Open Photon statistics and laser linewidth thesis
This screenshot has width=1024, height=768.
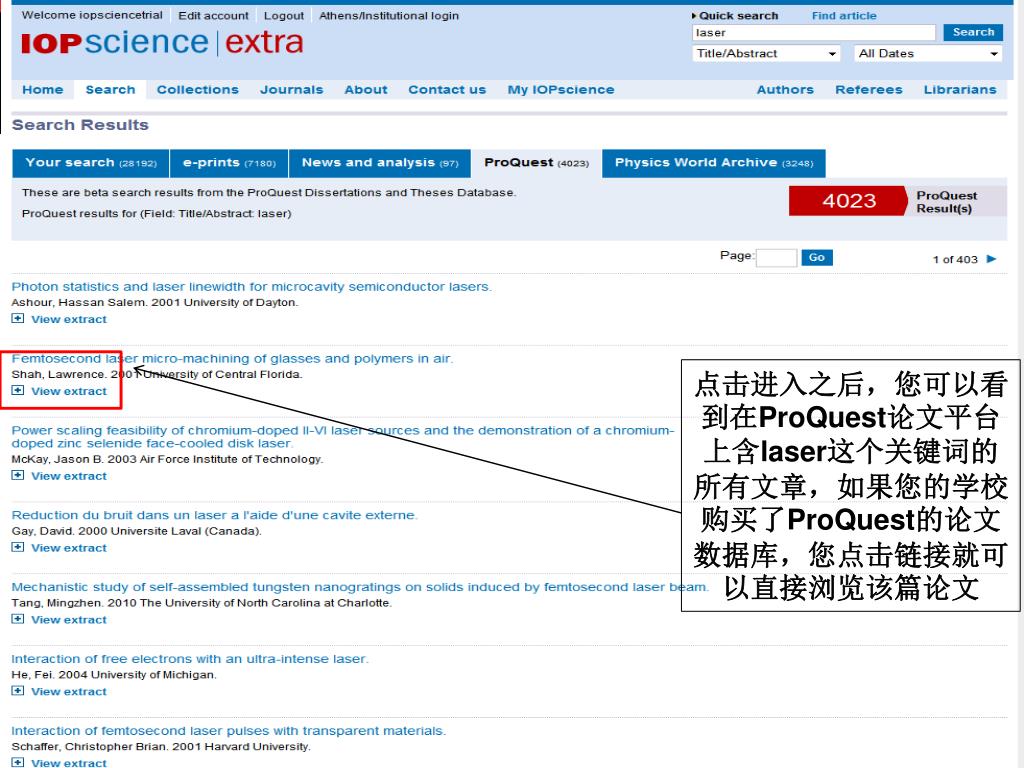251,287
